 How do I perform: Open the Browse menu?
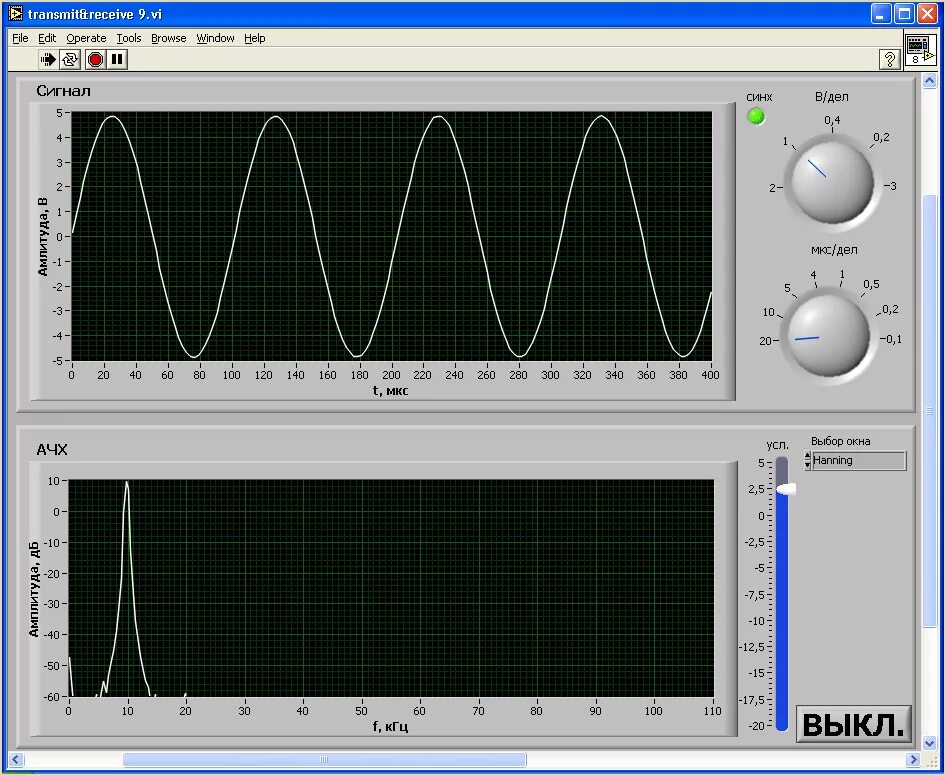tap(168, 38)
